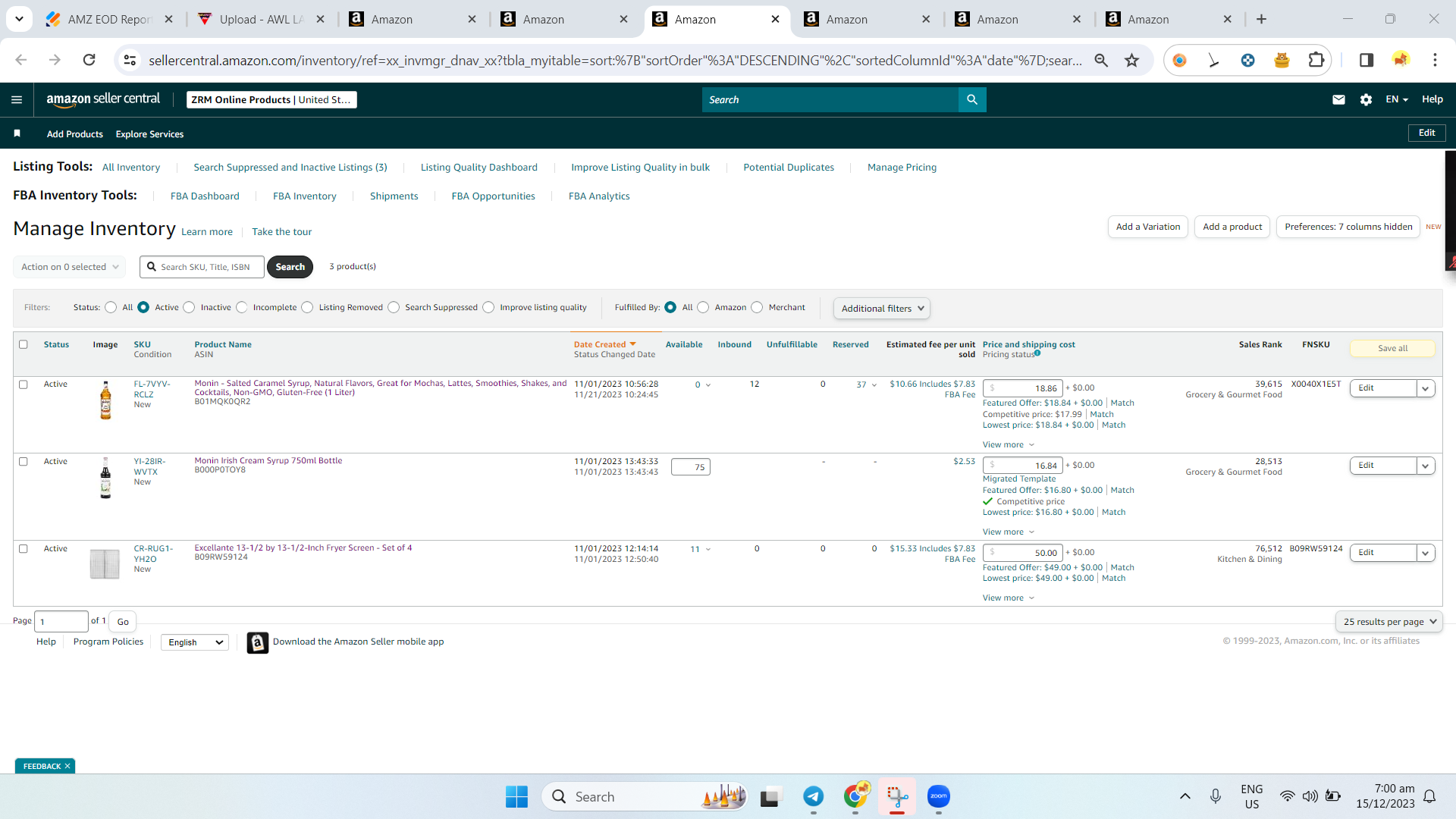The height and width of the screenshot is (819, 1456).
Task: Click Go button next to page number
Action: [123, 622]
